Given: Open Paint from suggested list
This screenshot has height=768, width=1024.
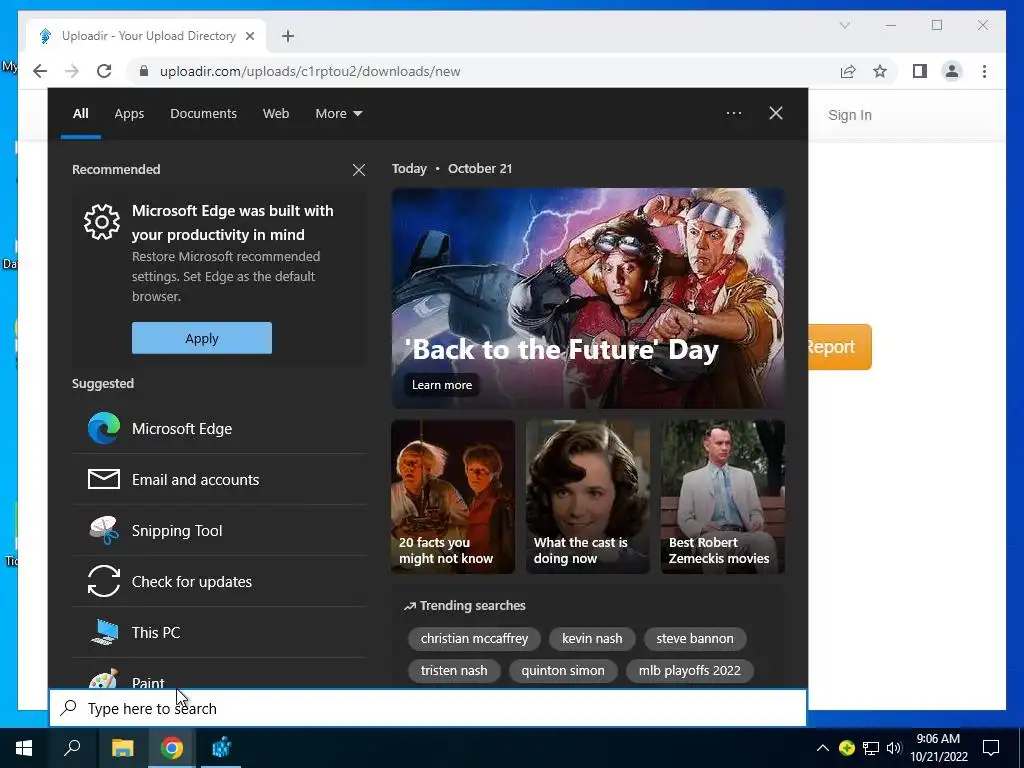Looking at the screenshot, I should [219, 679].
